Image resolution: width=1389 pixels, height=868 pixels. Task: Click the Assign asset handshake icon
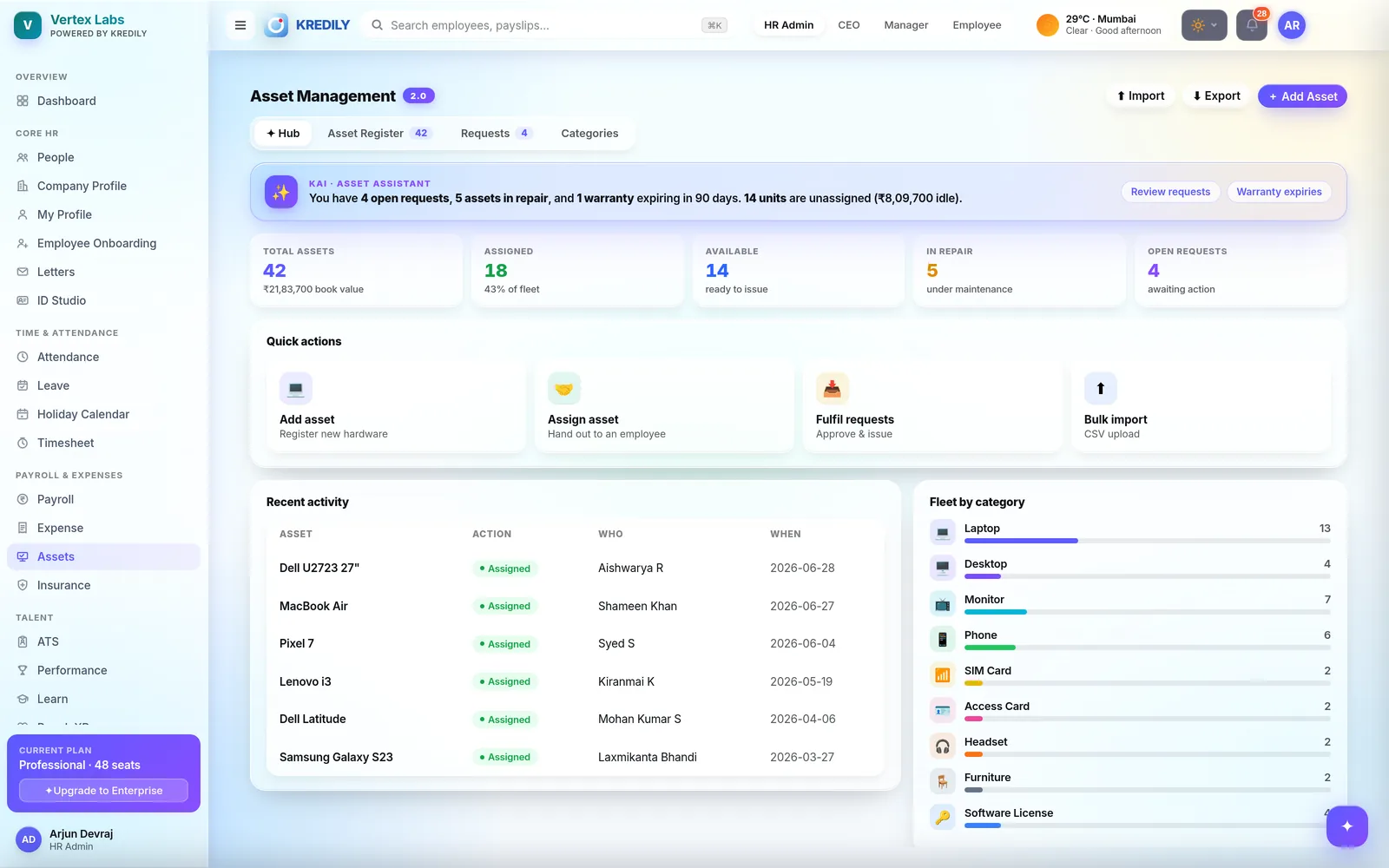[x=563, y=388]
